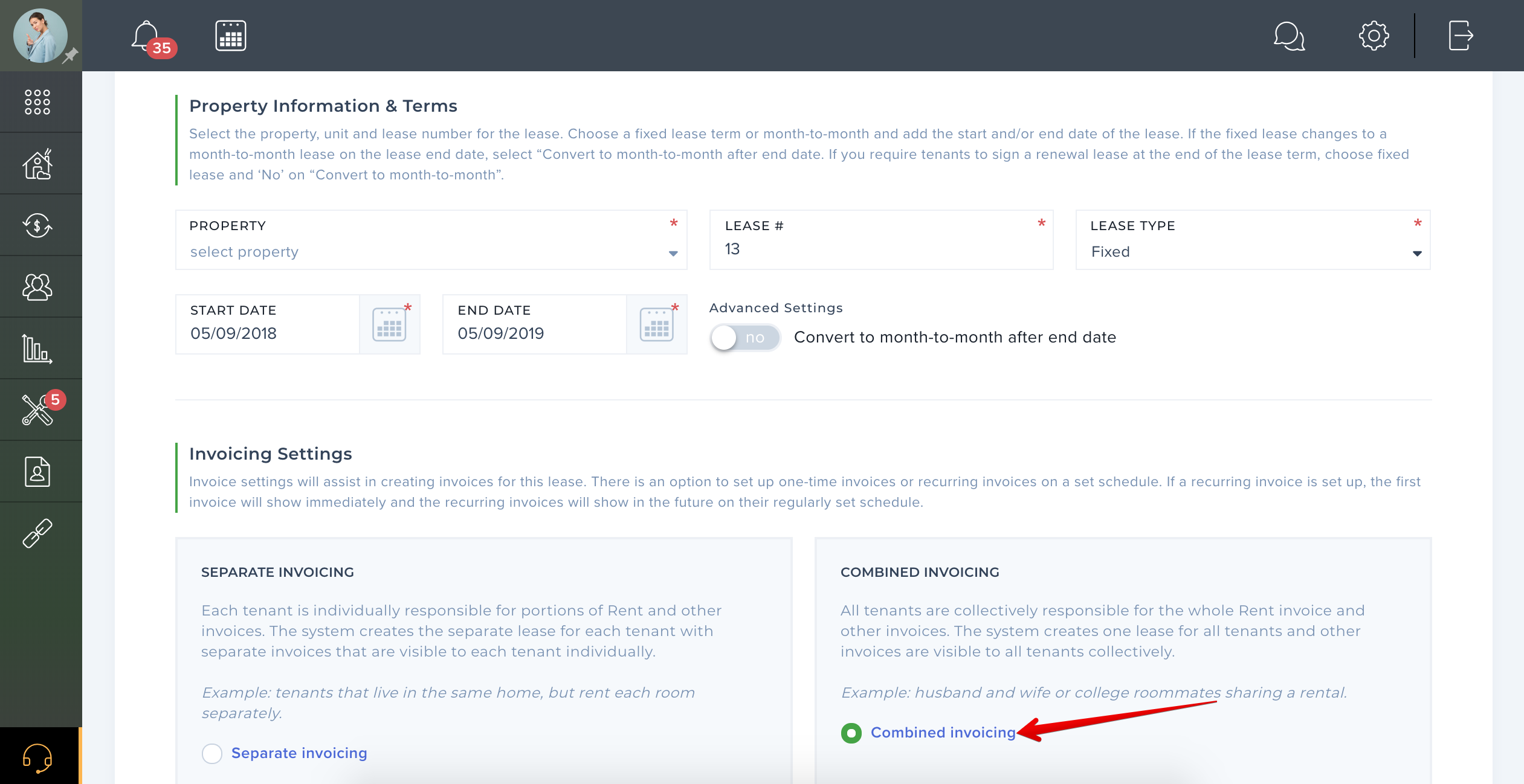The width and height of the screenshot is (1524, 784).
Task: Click the logout icon in top bar
Action: point(1461,36)
